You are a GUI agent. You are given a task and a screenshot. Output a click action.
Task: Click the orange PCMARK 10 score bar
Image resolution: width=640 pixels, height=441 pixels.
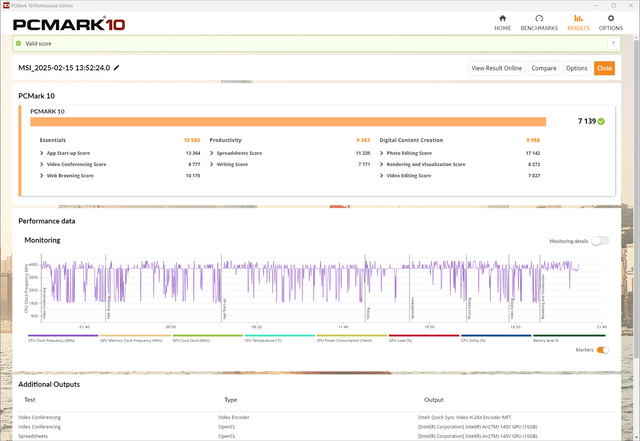[x=288, y=122]
